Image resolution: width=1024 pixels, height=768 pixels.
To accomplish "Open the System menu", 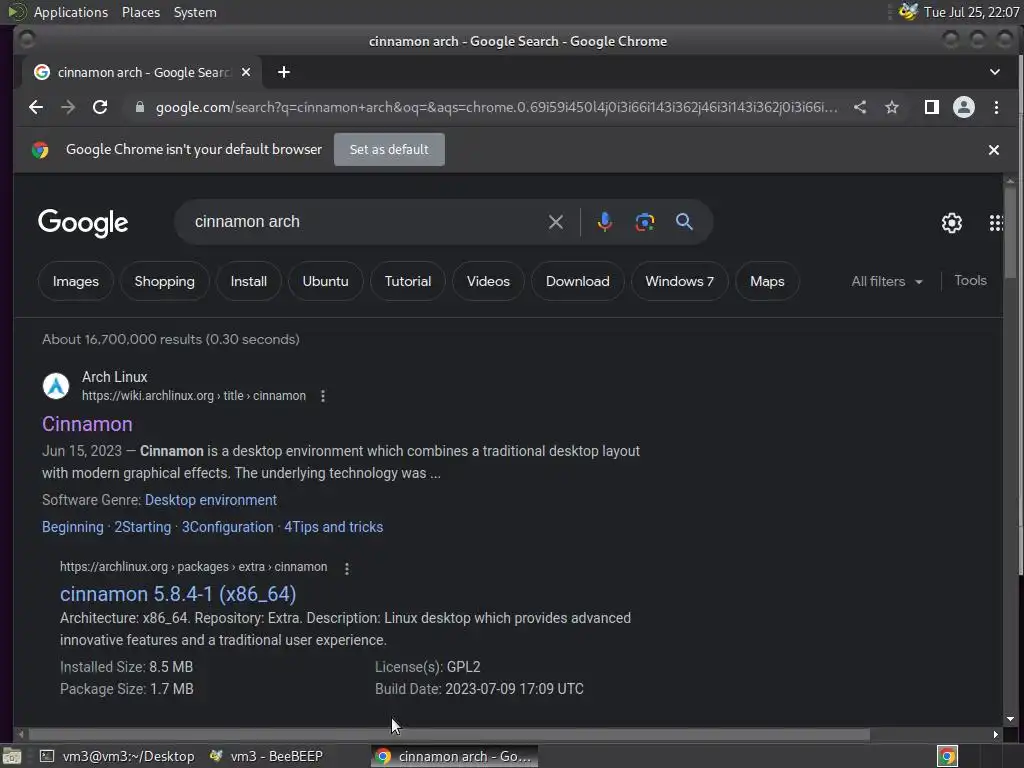I will pyautogui.click(x=195, y=12).
